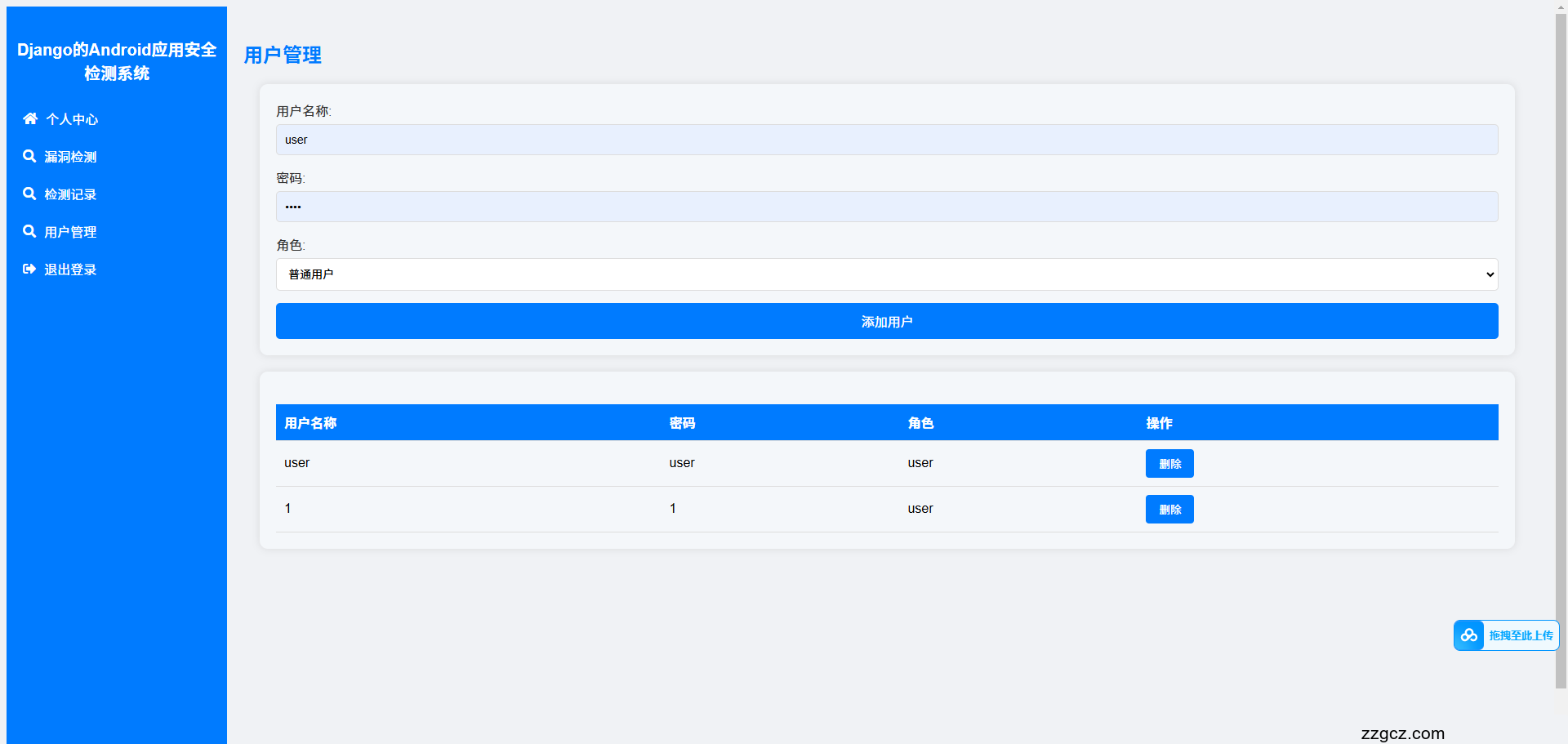Image resolution: width=1568 pixels, height=744 pixels.
Task: Select 用户管理 in the sidebar
Action: pyautogui.click(x=70, y=232)
